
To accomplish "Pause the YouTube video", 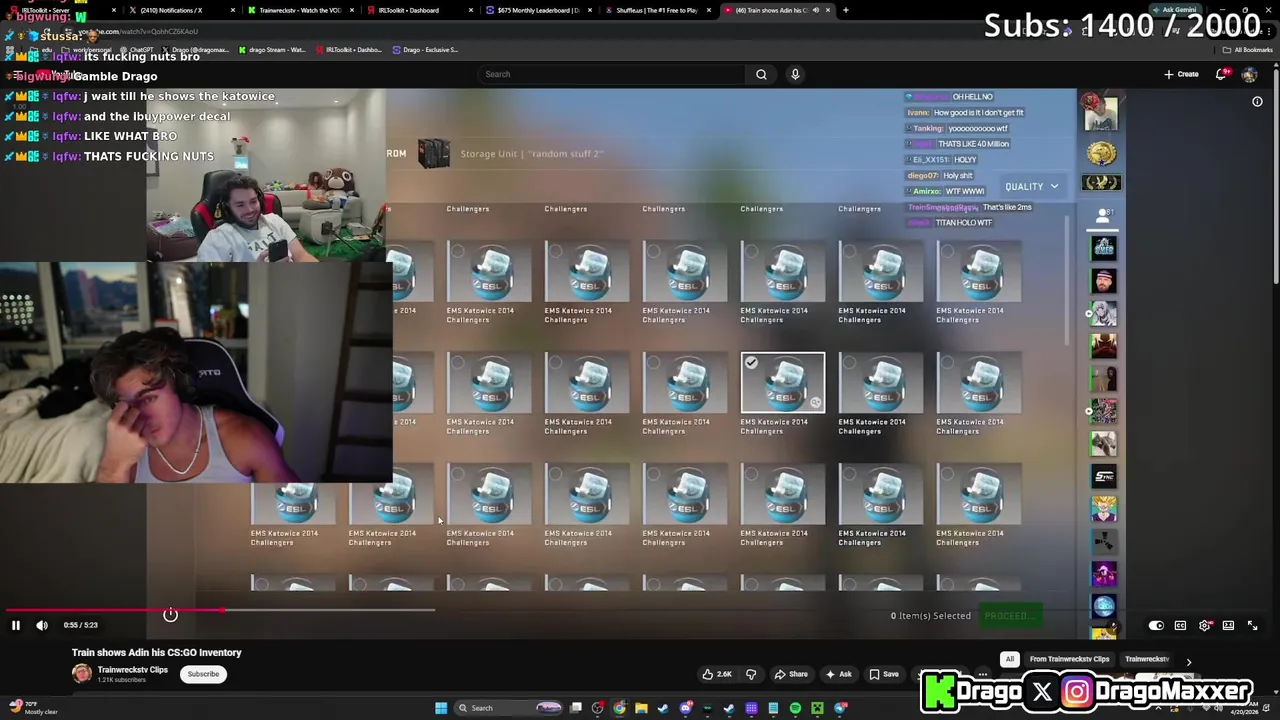I will pos(16,625).
